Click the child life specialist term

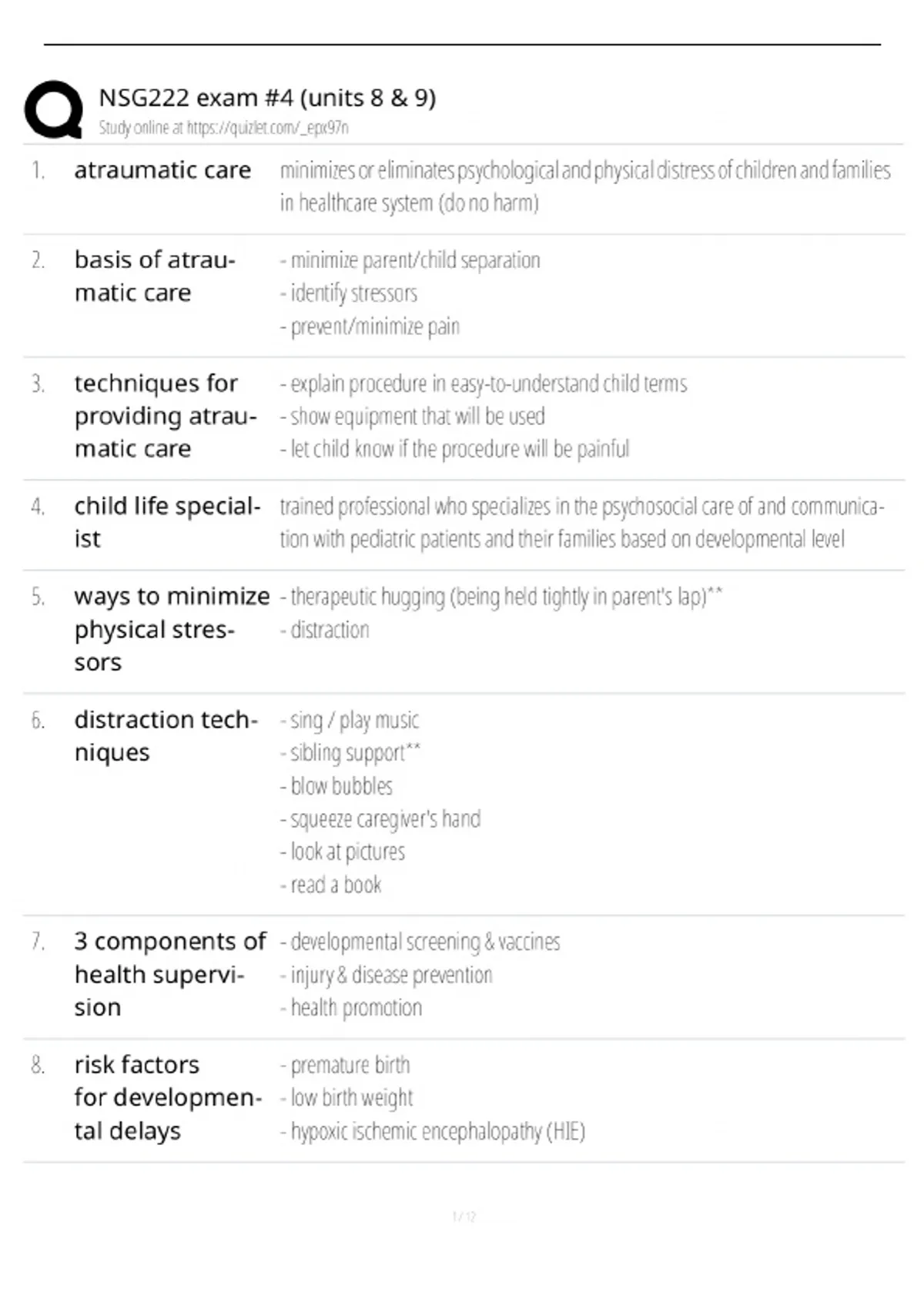167,522
